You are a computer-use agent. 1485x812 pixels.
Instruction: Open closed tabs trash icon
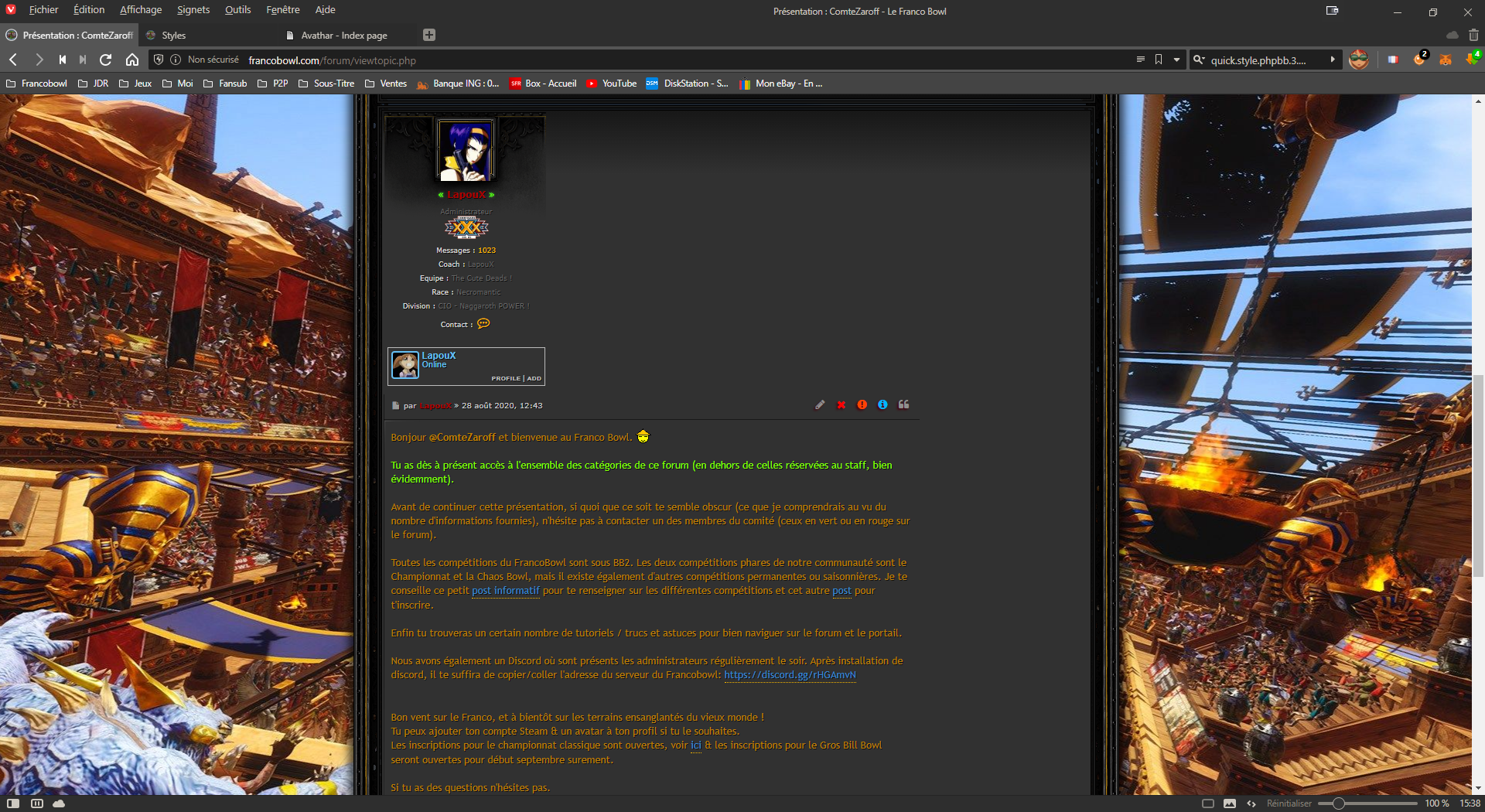pyautogui.click(x=1473, y=35)
